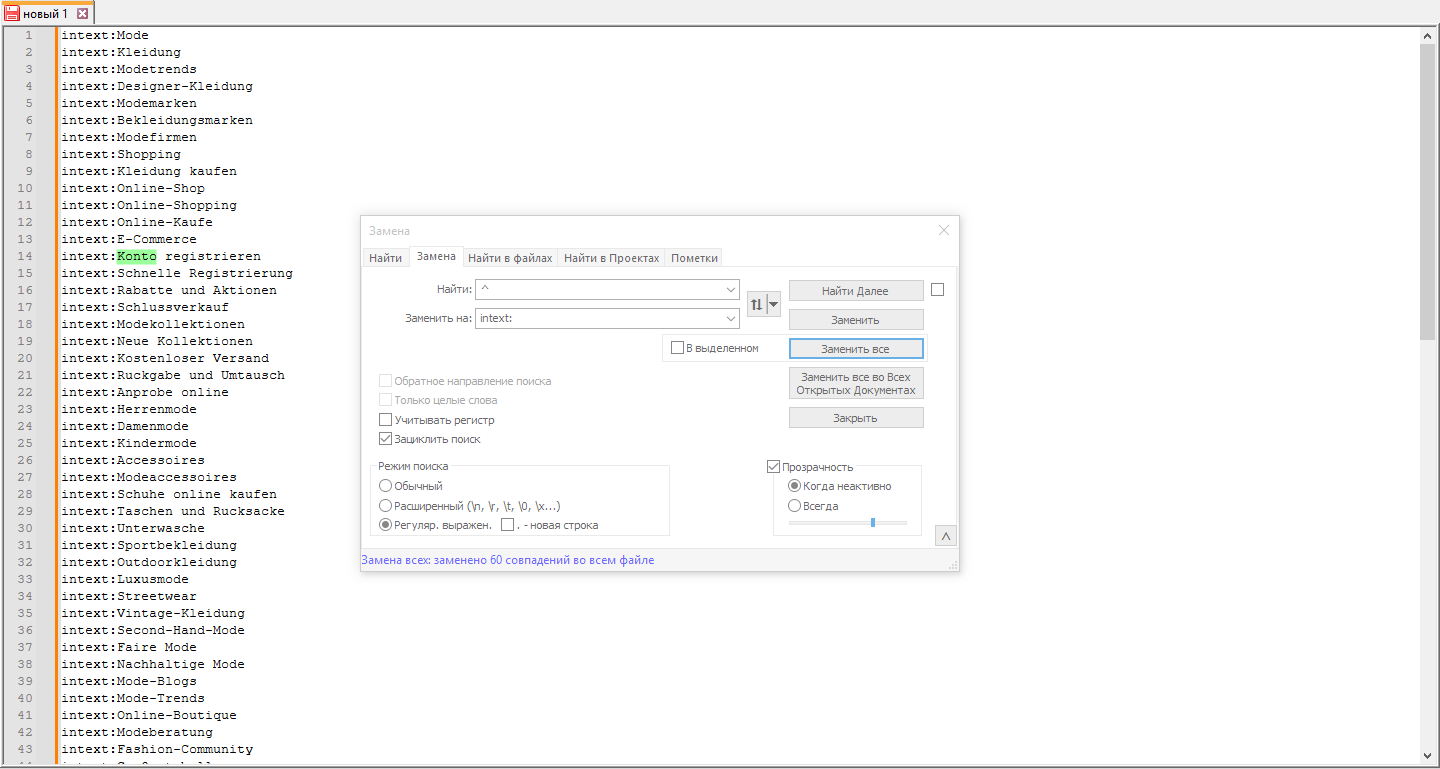Click line 1 text intext:Mode
The height and width of the screenshot is (769, 1440).
[105, 35]
